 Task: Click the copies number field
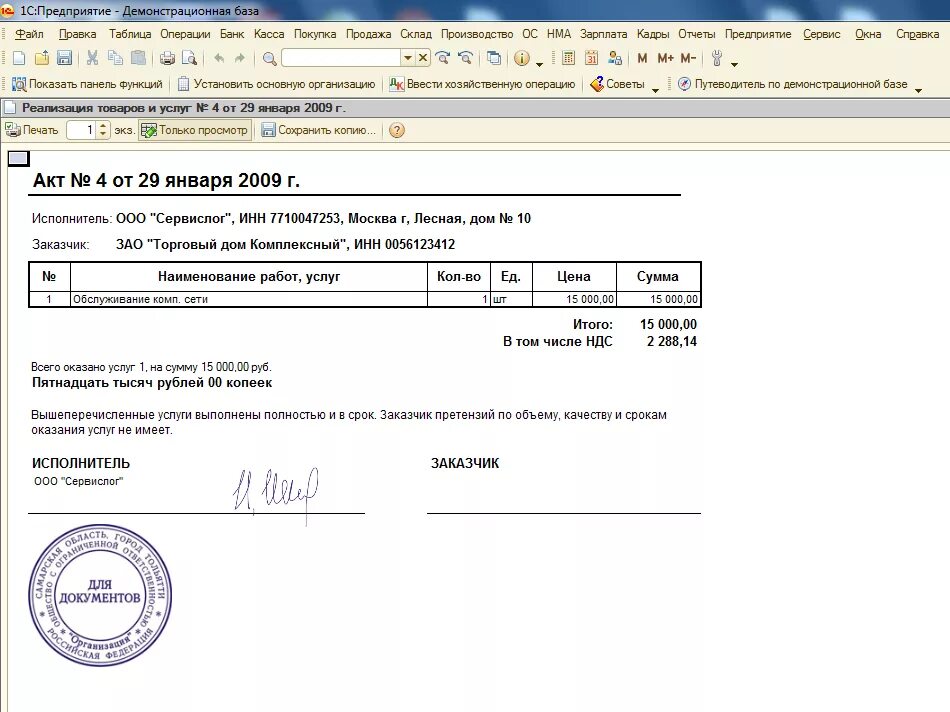pyautogui.click(x=82, y=130)
